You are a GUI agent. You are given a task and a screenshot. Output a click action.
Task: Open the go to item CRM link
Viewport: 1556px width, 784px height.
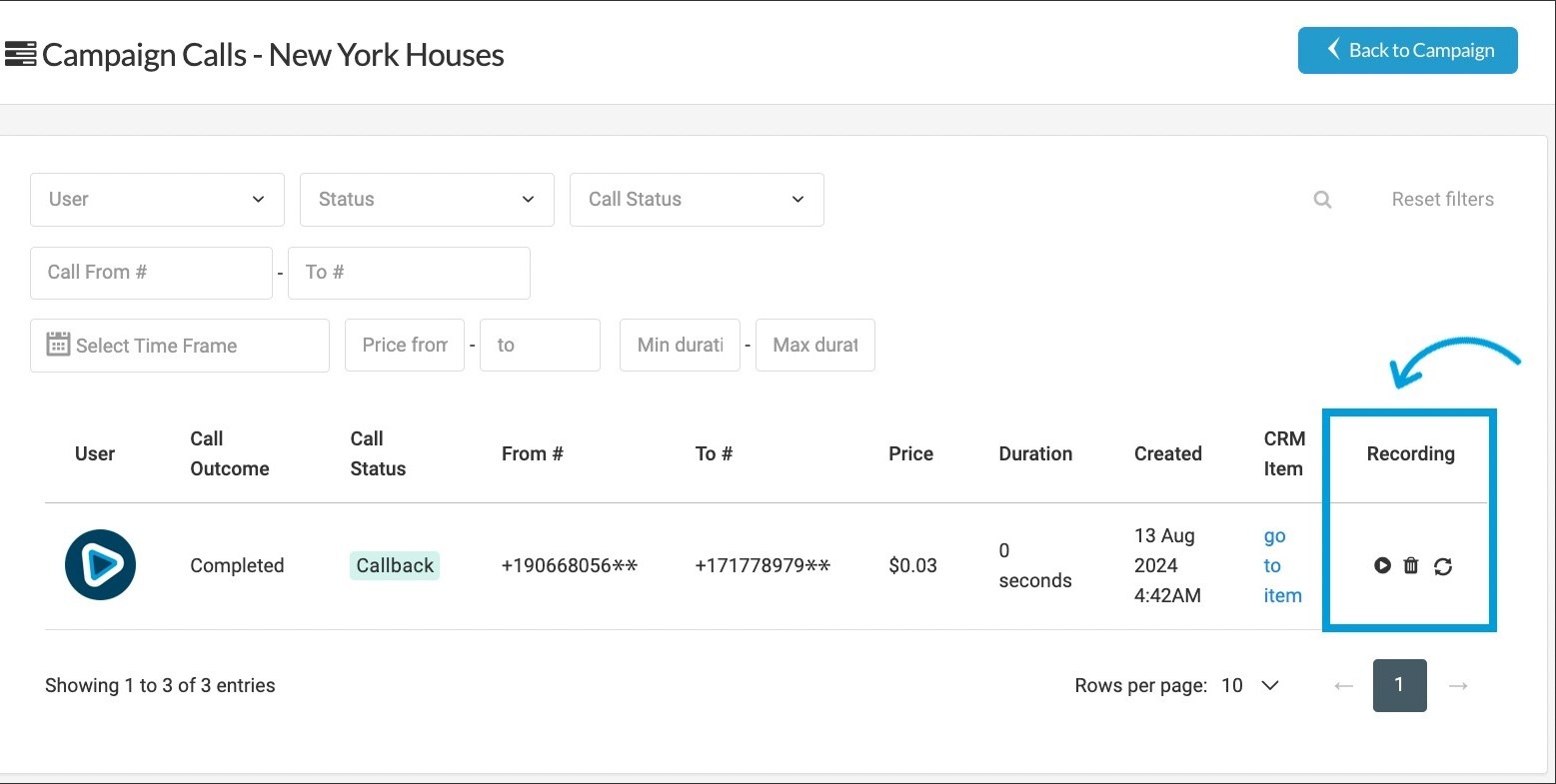(1281, 565)
